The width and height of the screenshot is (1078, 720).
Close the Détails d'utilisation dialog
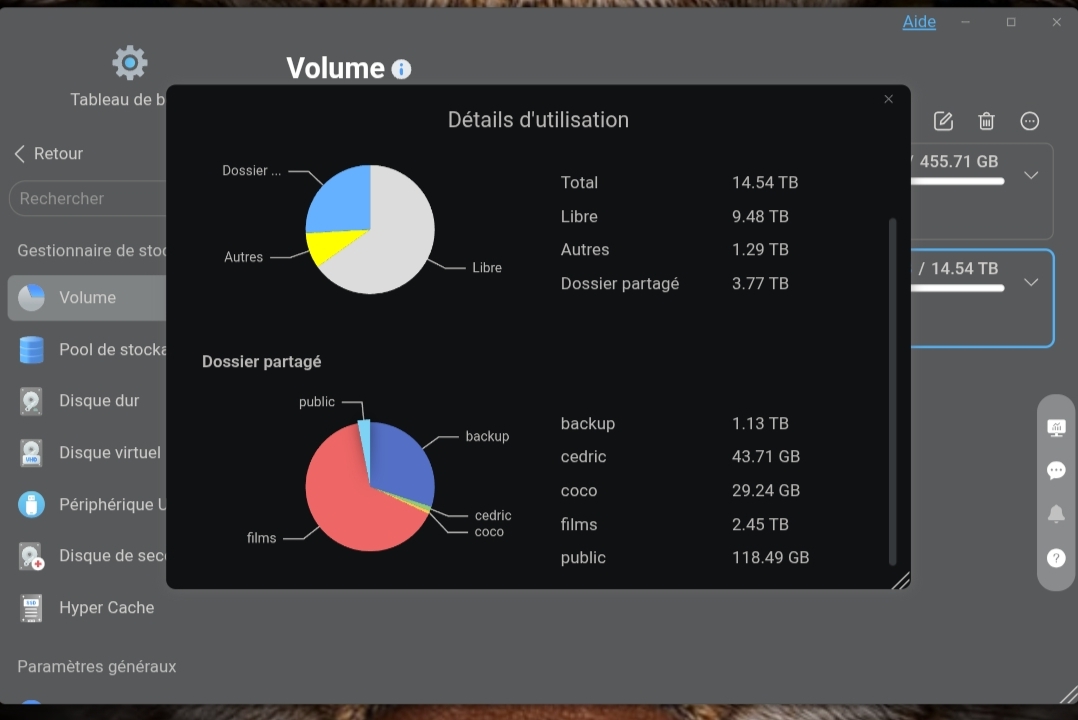[x=888, y=99]
